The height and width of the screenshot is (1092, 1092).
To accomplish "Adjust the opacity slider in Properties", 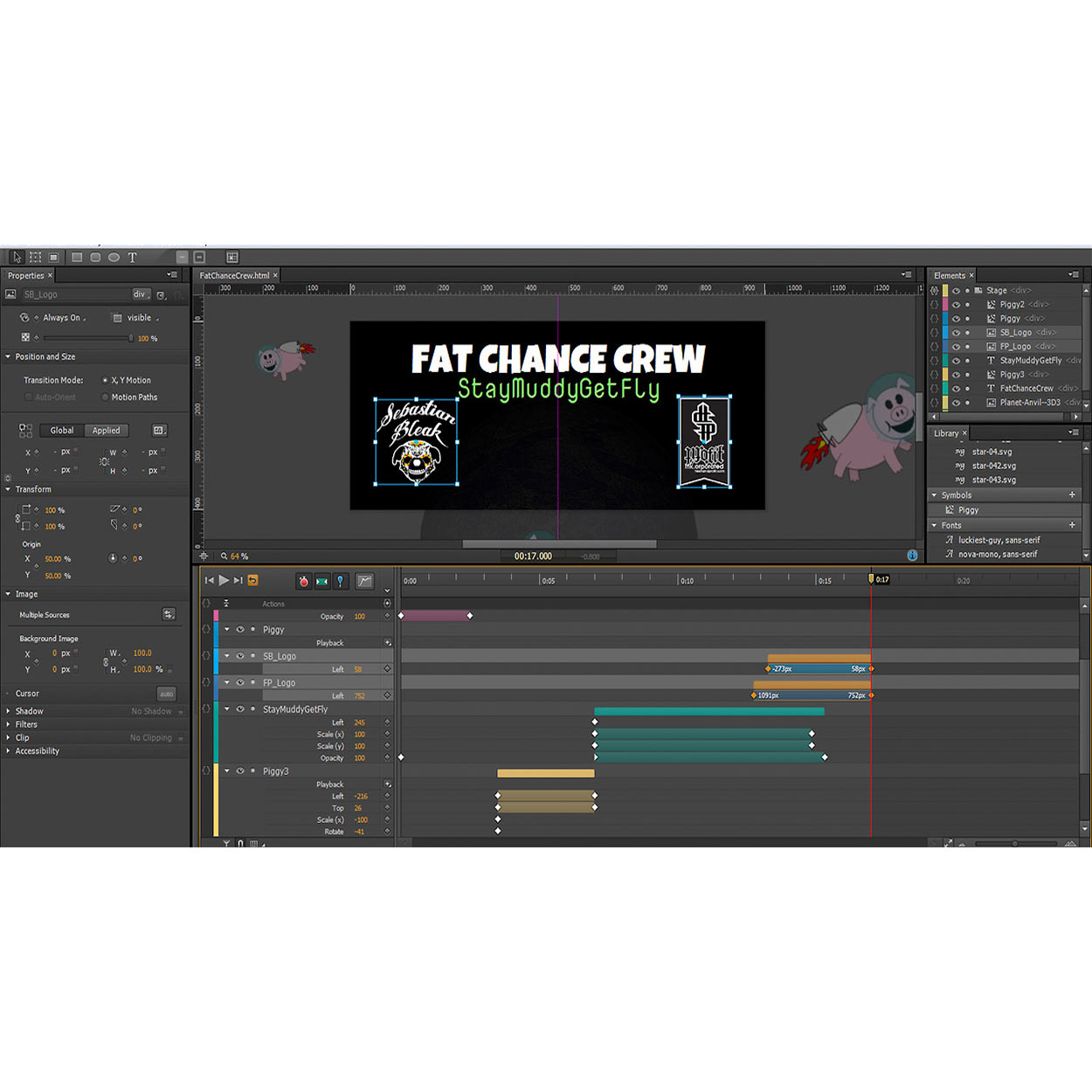I will (87, 338).
